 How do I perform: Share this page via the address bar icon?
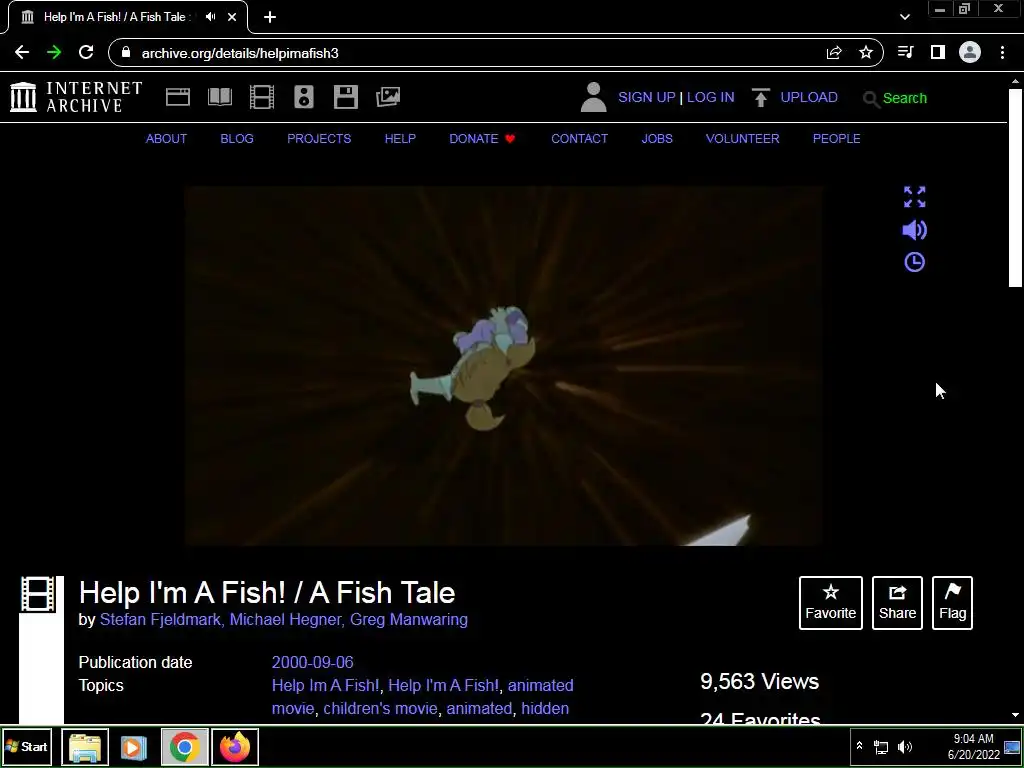click(x=834, y=53)
